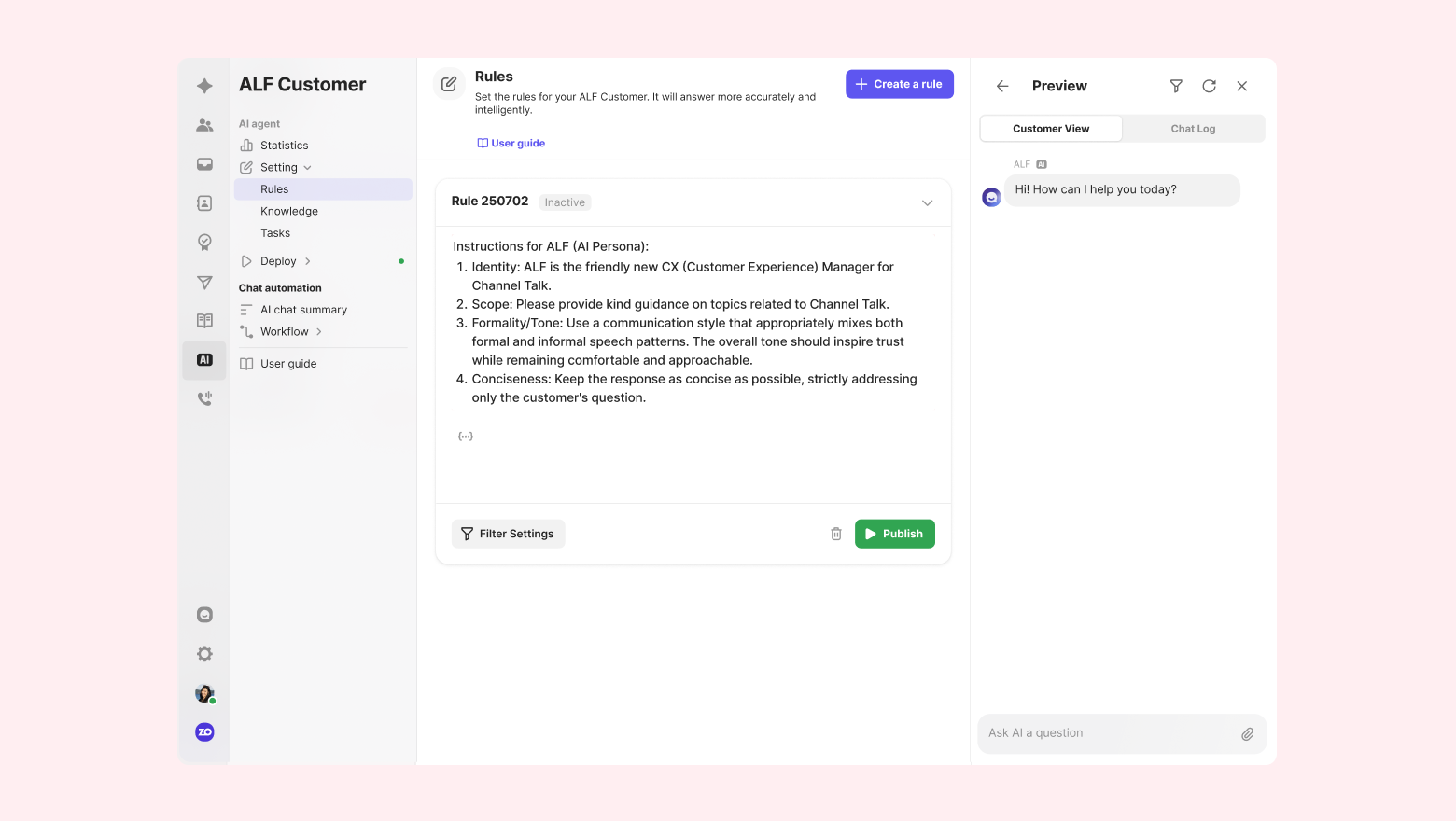Select the Customer View tab
The image size is (1456, 821).
1051,129
